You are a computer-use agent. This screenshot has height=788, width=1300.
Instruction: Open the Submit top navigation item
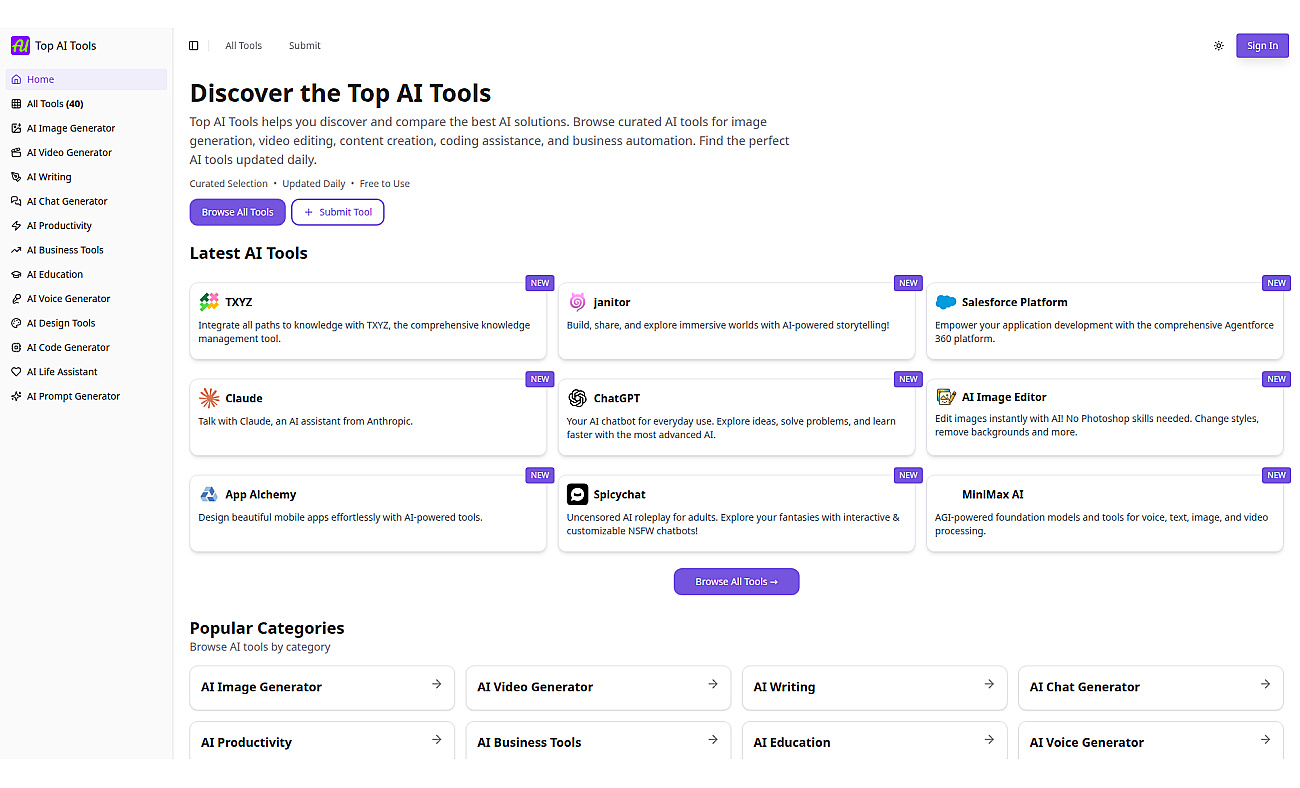pyautogui.click(x=305, y=46)
